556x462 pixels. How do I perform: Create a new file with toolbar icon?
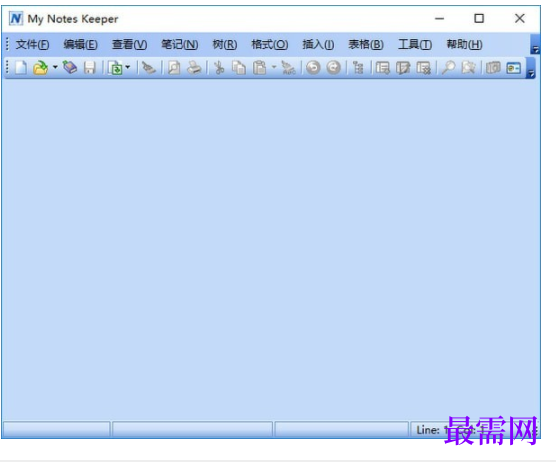pos(21,67)
